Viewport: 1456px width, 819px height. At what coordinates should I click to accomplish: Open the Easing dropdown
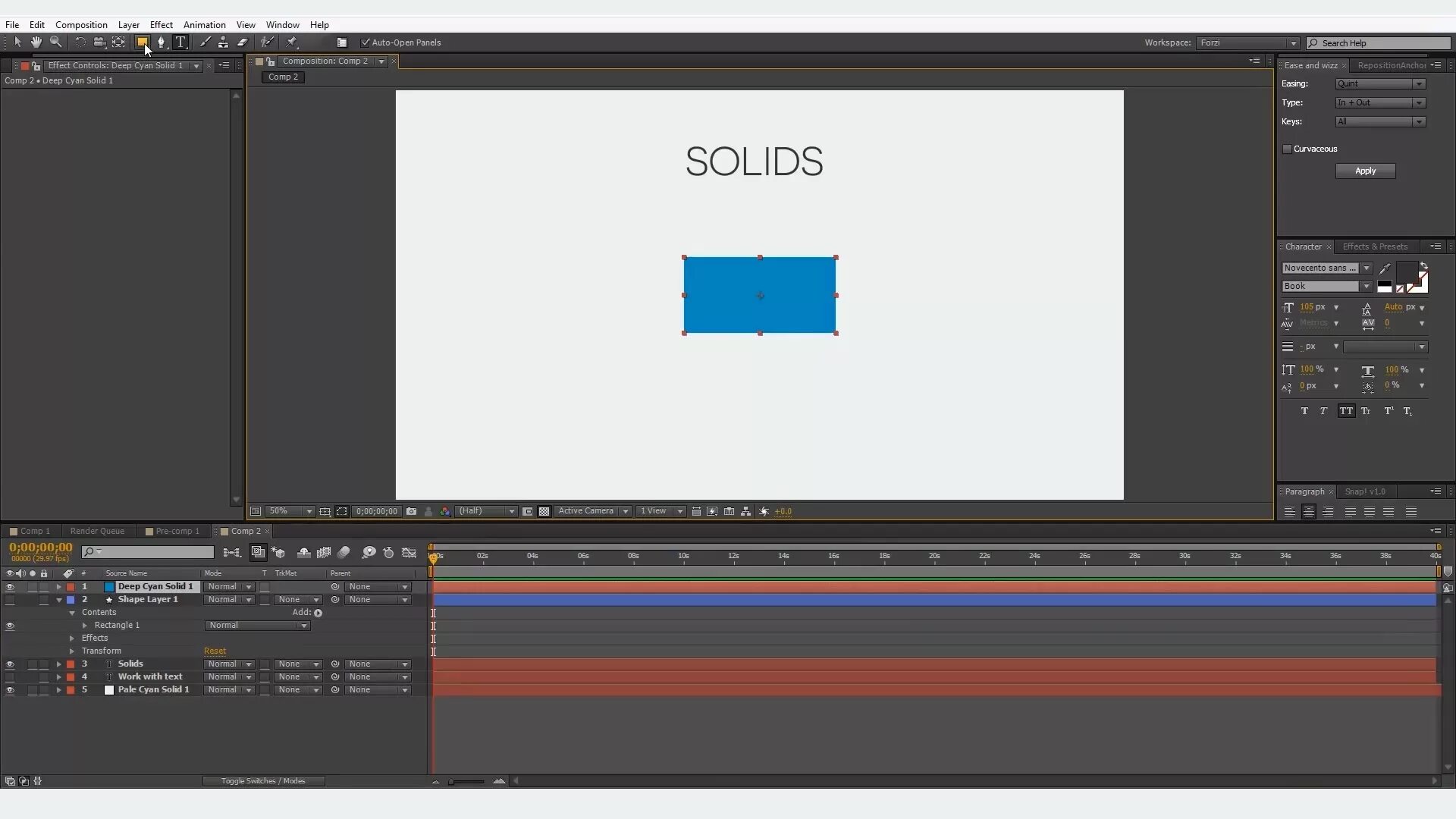pyautogui.click(x=1380, y=84)
